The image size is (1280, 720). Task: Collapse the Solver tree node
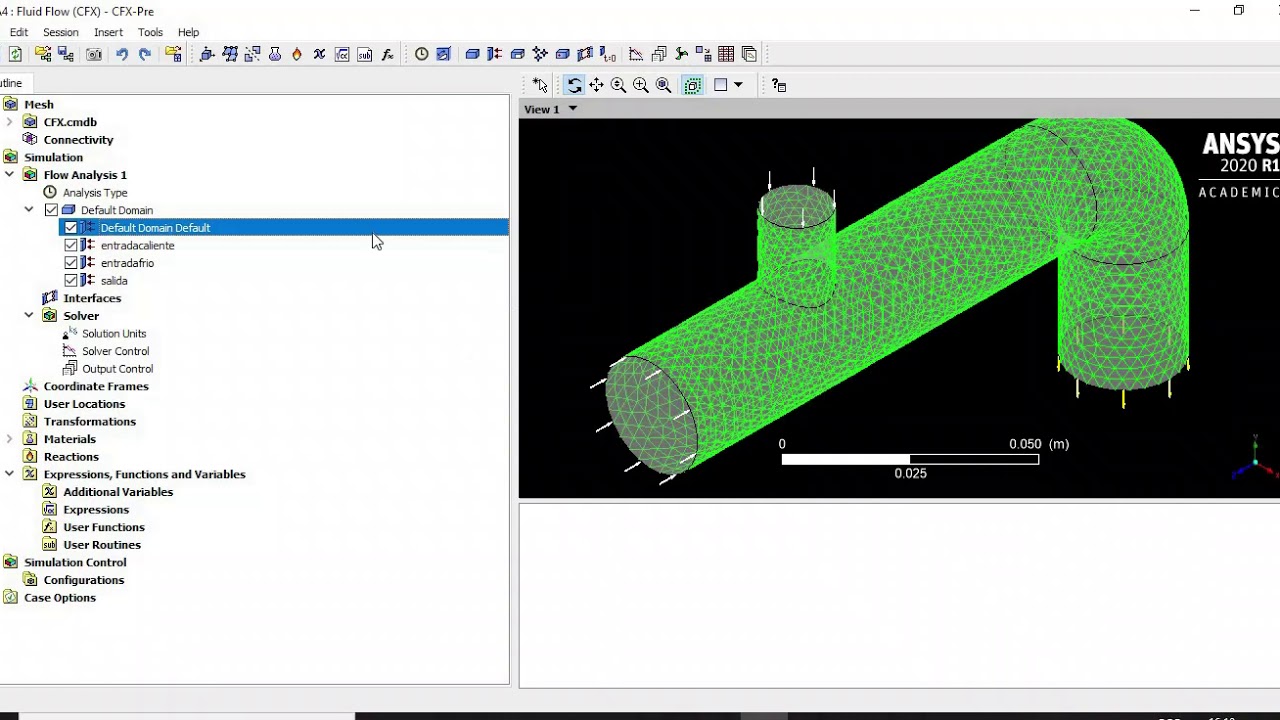pos(29,316)
